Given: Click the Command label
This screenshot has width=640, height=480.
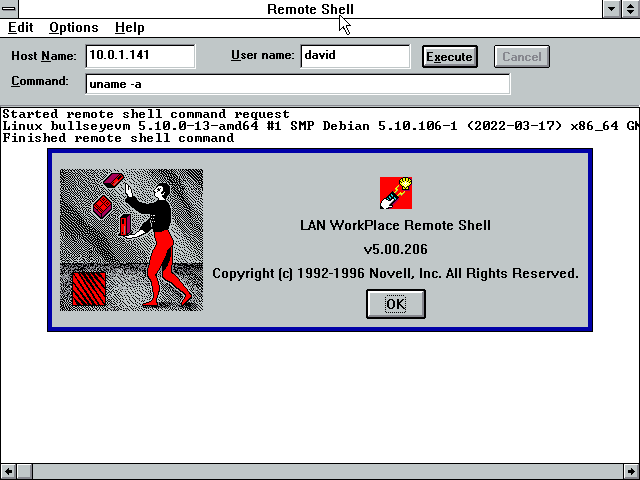Looking at the screenshot, I should [40, 81].
